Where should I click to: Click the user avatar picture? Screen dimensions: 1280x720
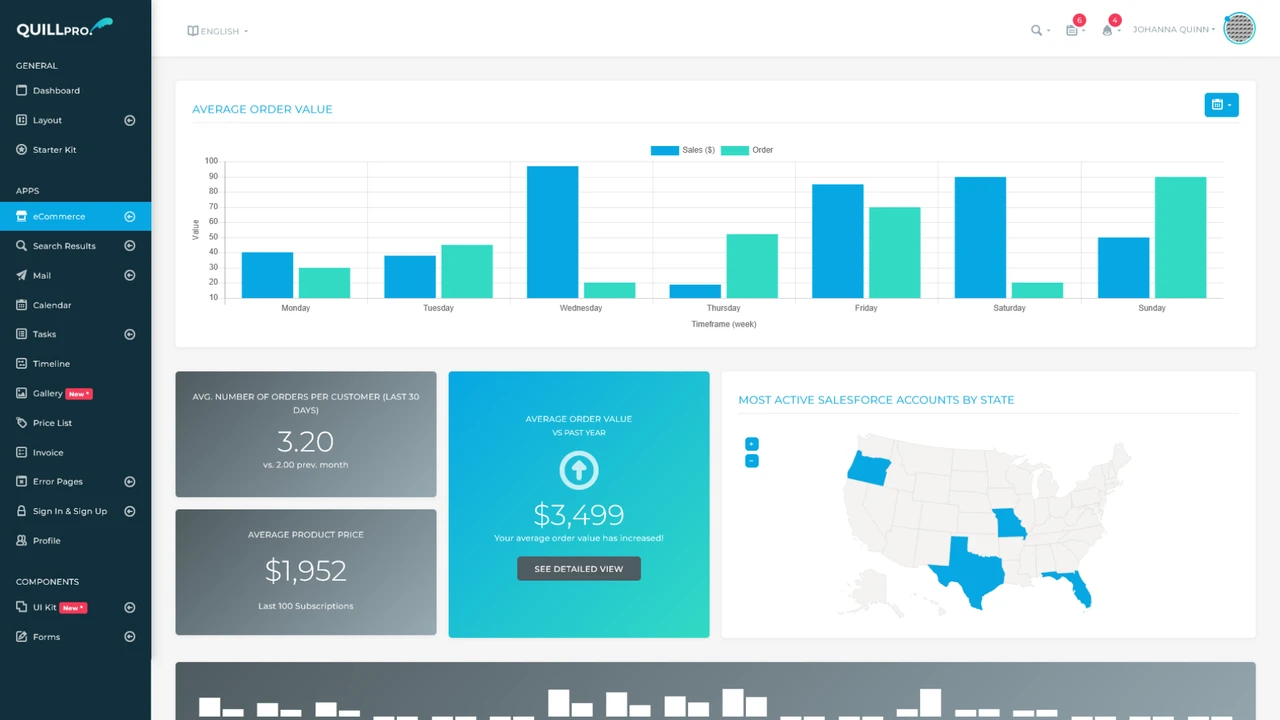tap(1239, 29)
